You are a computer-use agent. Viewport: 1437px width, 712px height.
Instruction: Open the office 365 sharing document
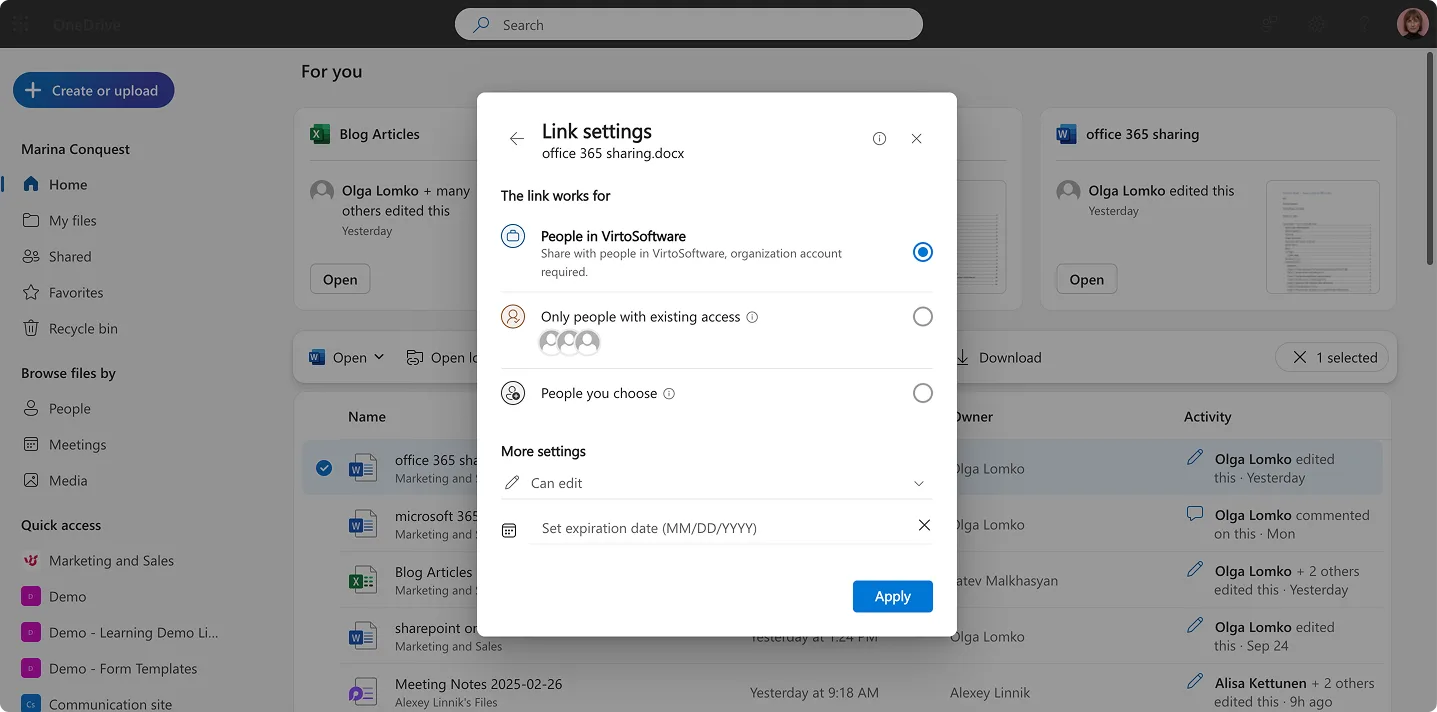(x=1086, y=279)
